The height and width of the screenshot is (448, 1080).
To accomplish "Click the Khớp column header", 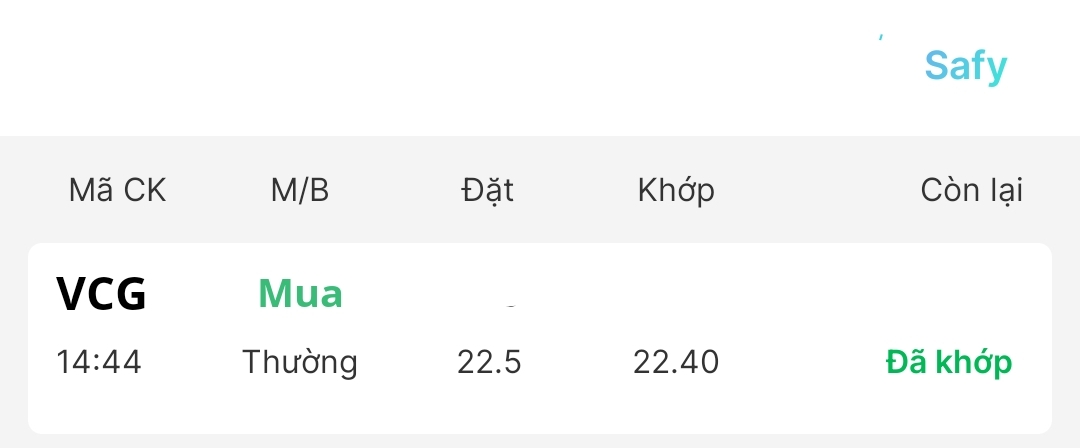I will pos(676,190).
